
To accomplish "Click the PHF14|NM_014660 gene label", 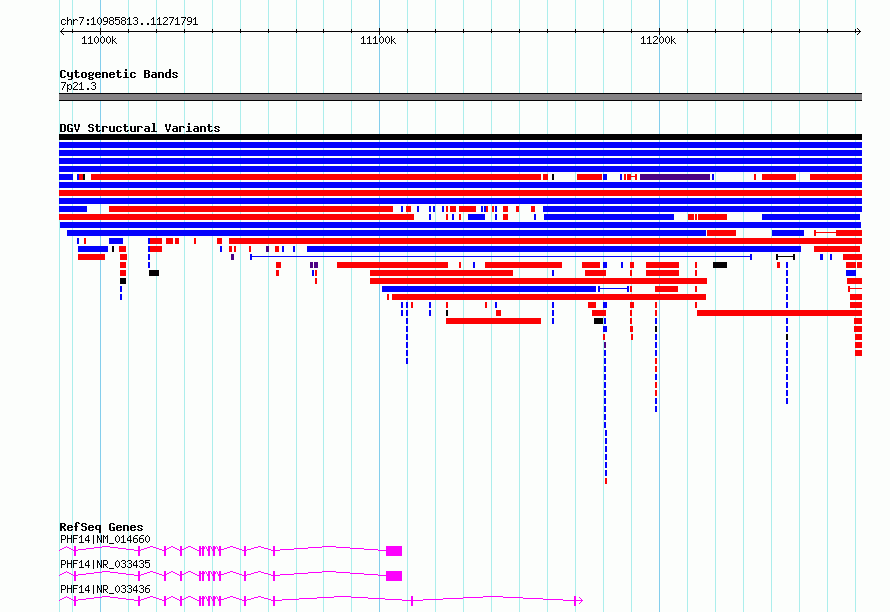I will click(x=105, y=539).
